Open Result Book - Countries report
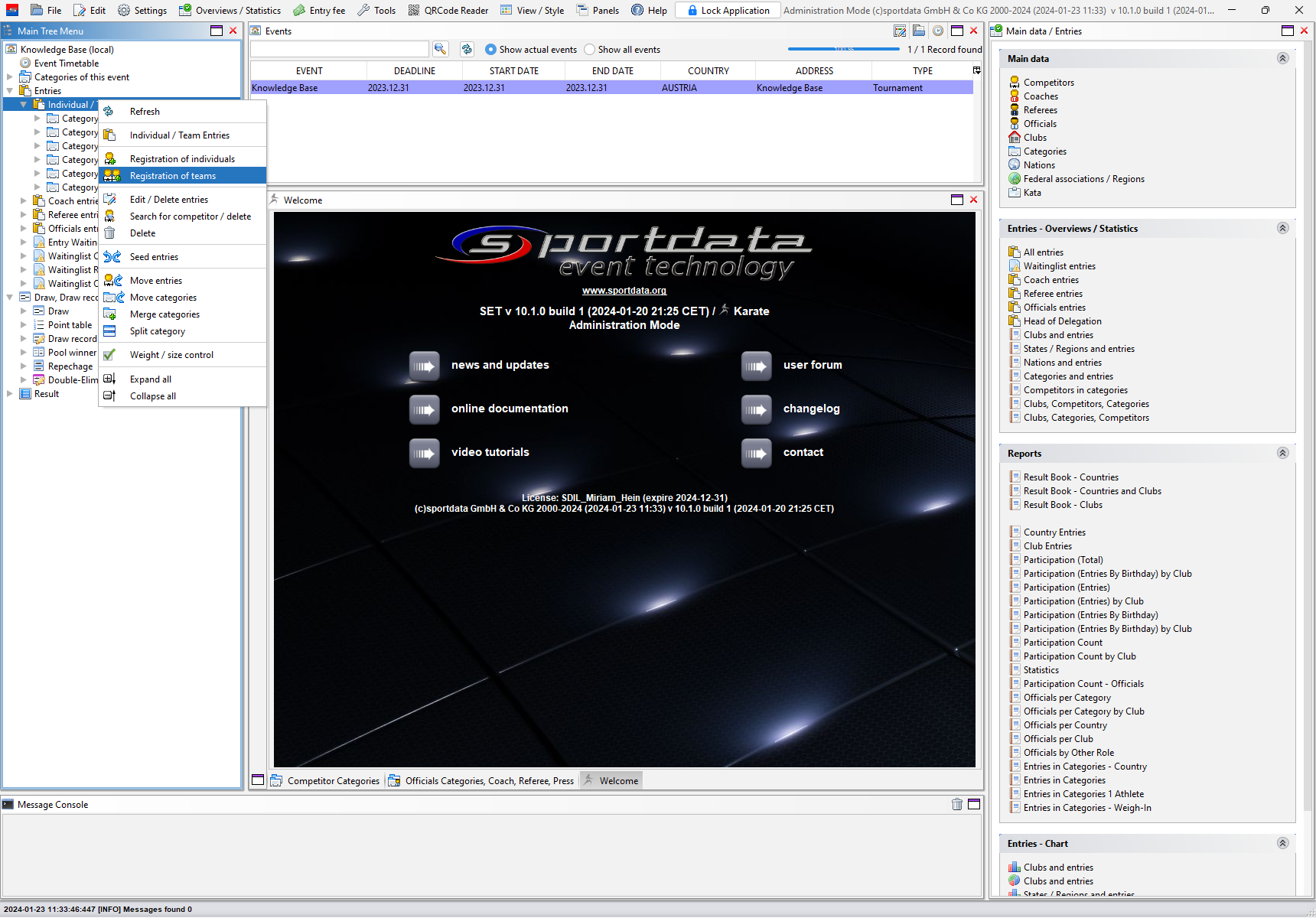Viewport: 1316px width, 918px height. (x=1070, y=477)
